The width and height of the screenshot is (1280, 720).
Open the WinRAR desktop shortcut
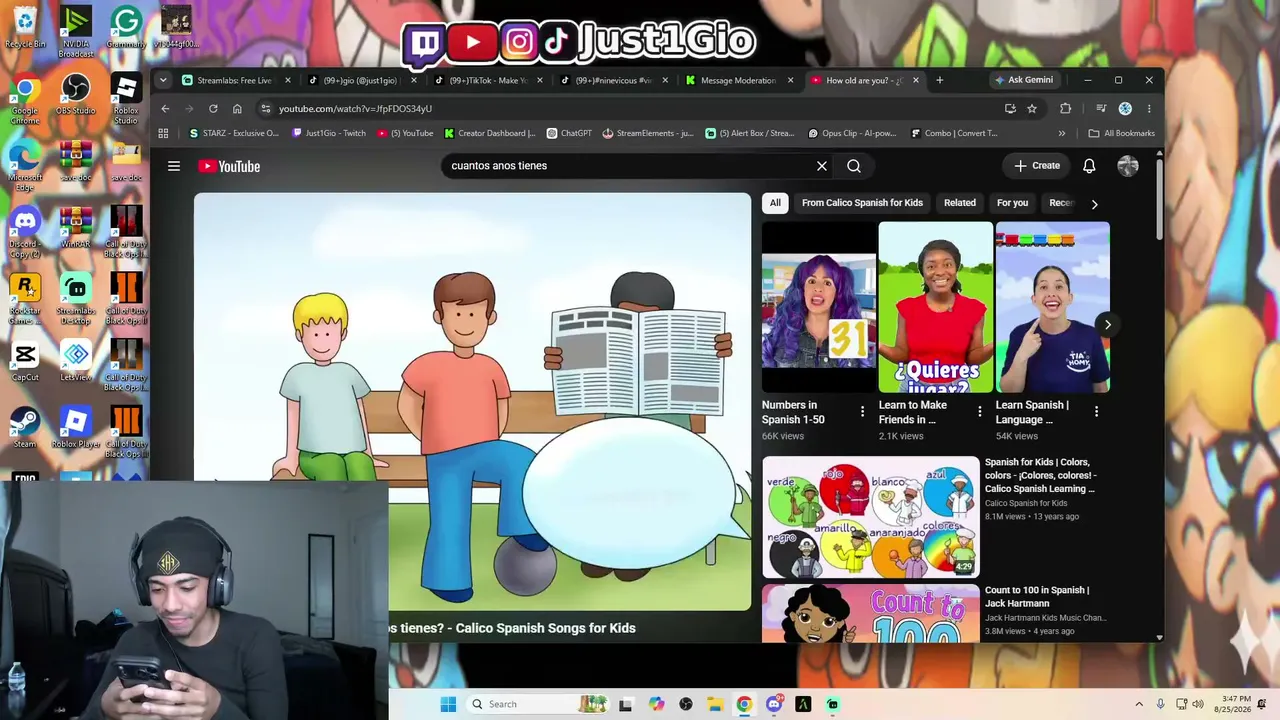pyautogui.click(x=75, y=228)
